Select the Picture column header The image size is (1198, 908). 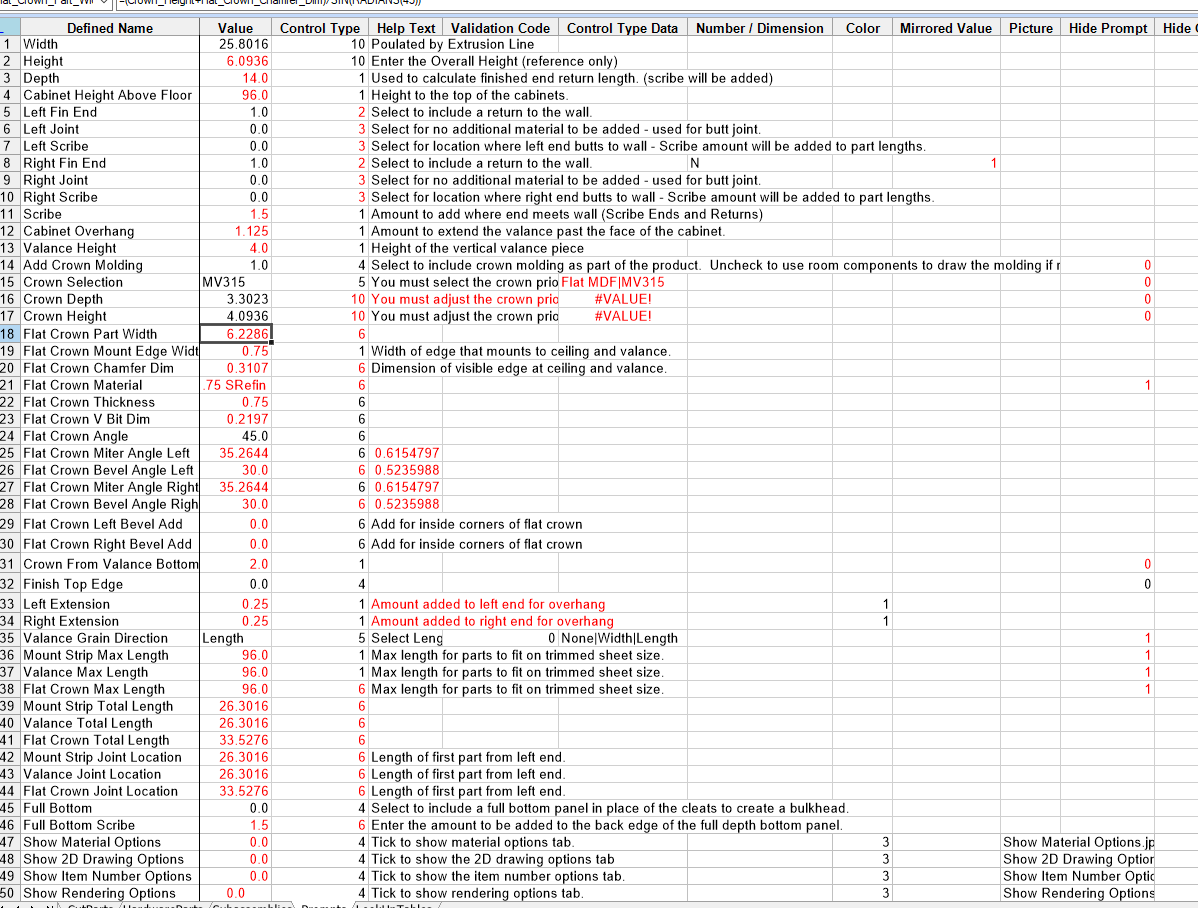1031,28
